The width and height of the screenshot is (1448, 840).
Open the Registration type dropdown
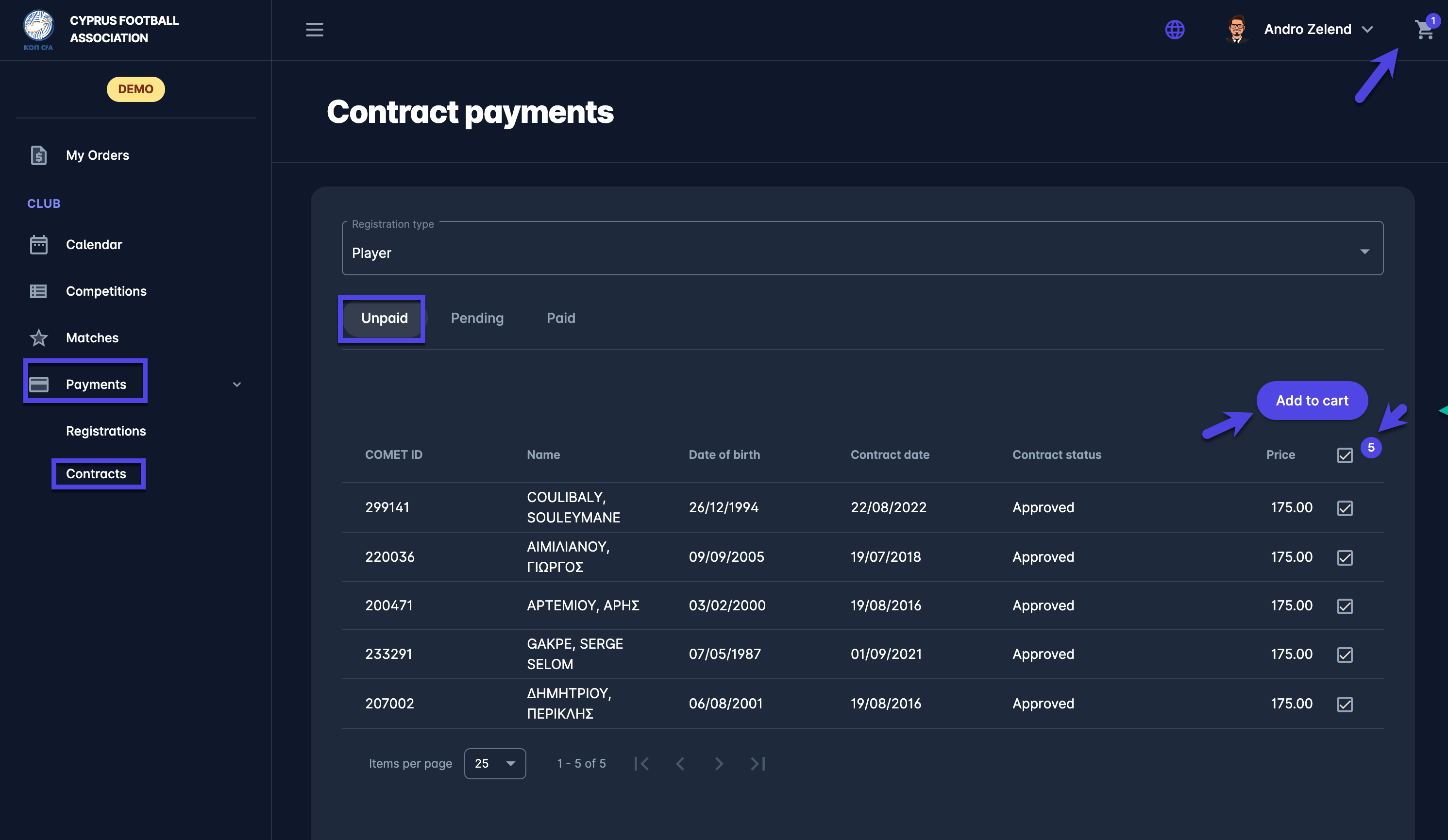[862, 252]
